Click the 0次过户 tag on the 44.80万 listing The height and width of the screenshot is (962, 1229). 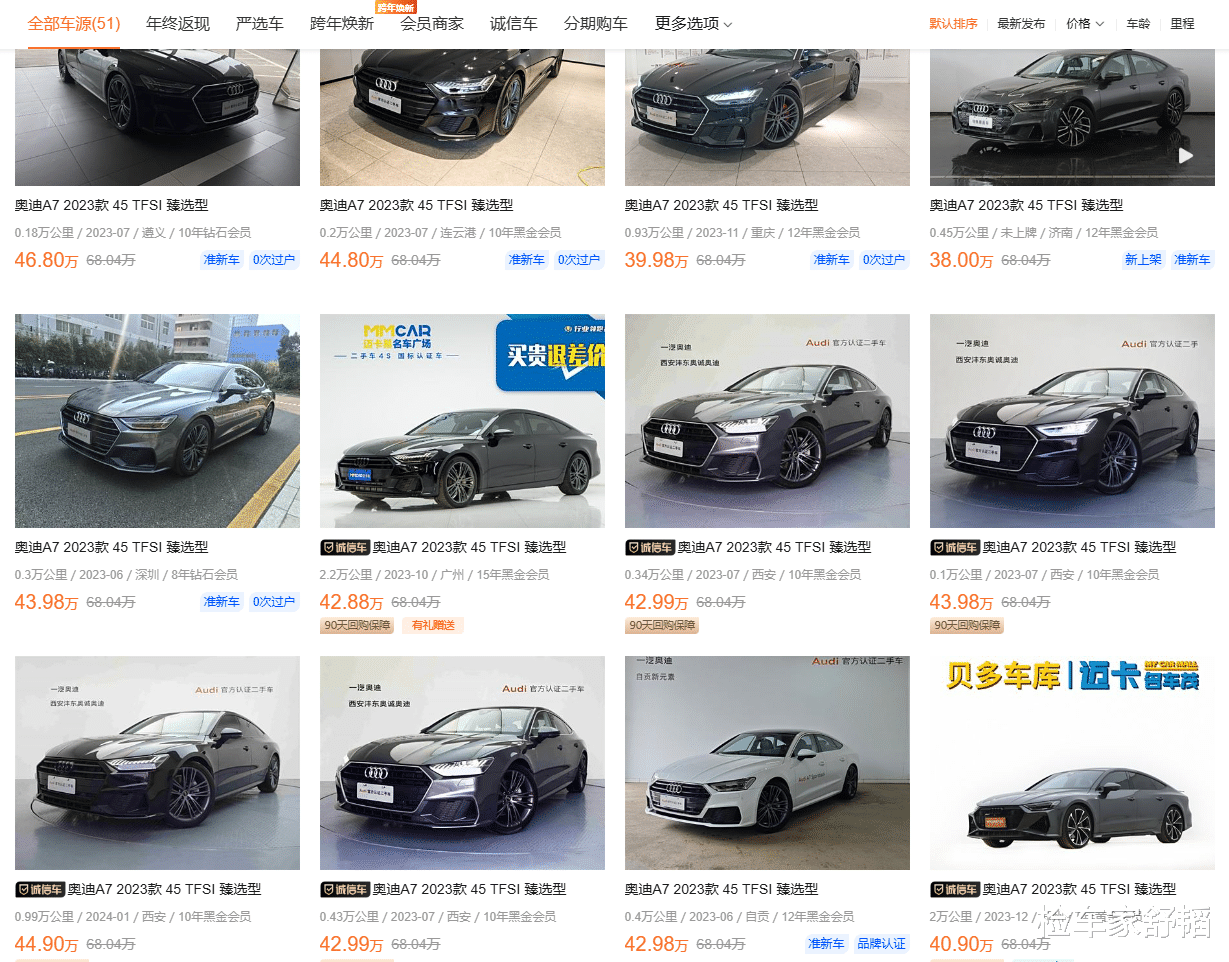point(579,260)
